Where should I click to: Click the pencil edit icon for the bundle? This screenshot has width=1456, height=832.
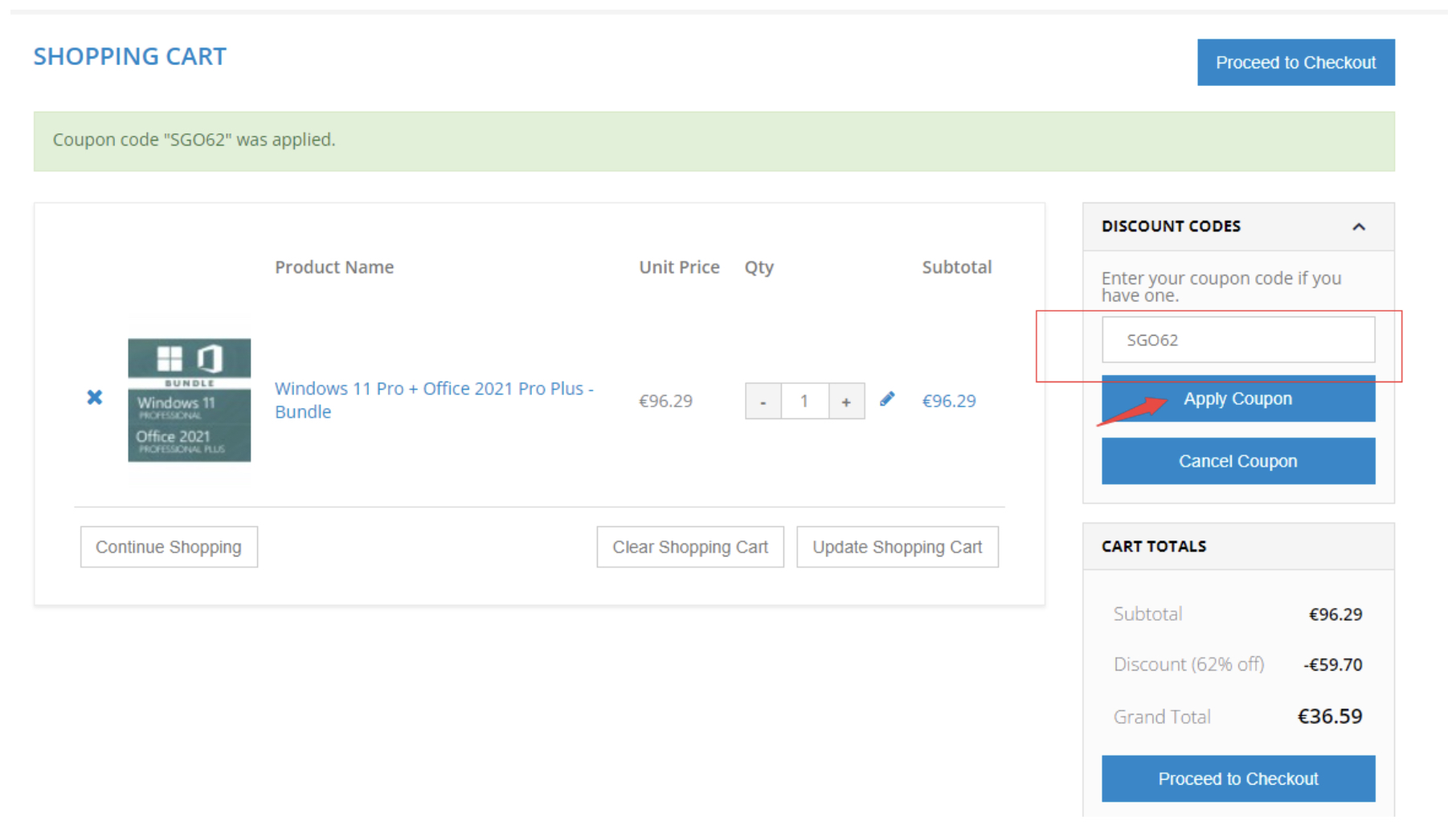(x=887, y=398)
